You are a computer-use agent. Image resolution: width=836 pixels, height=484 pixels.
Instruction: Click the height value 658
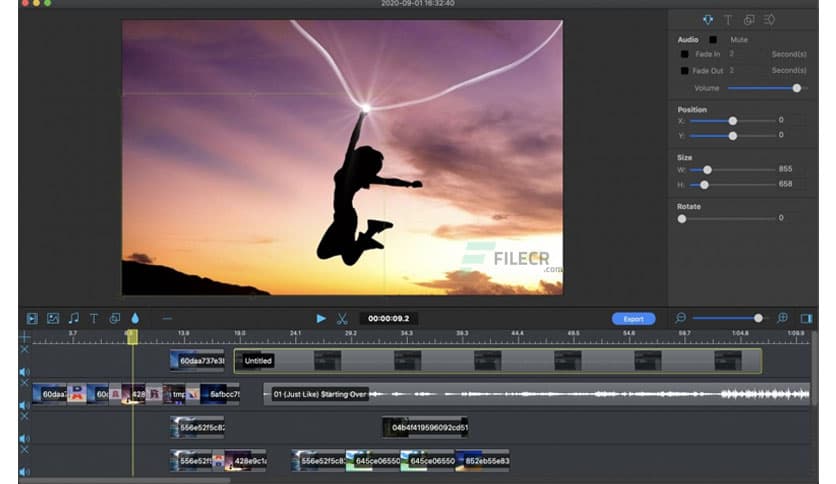click(785, 184)
